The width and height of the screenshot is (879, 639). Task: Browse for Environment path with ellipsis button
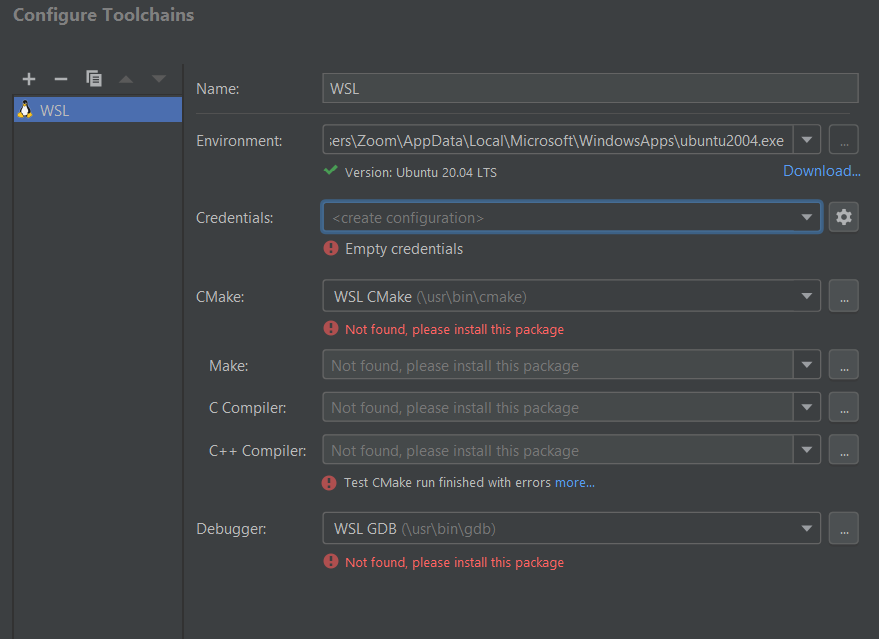click(844, 141)
